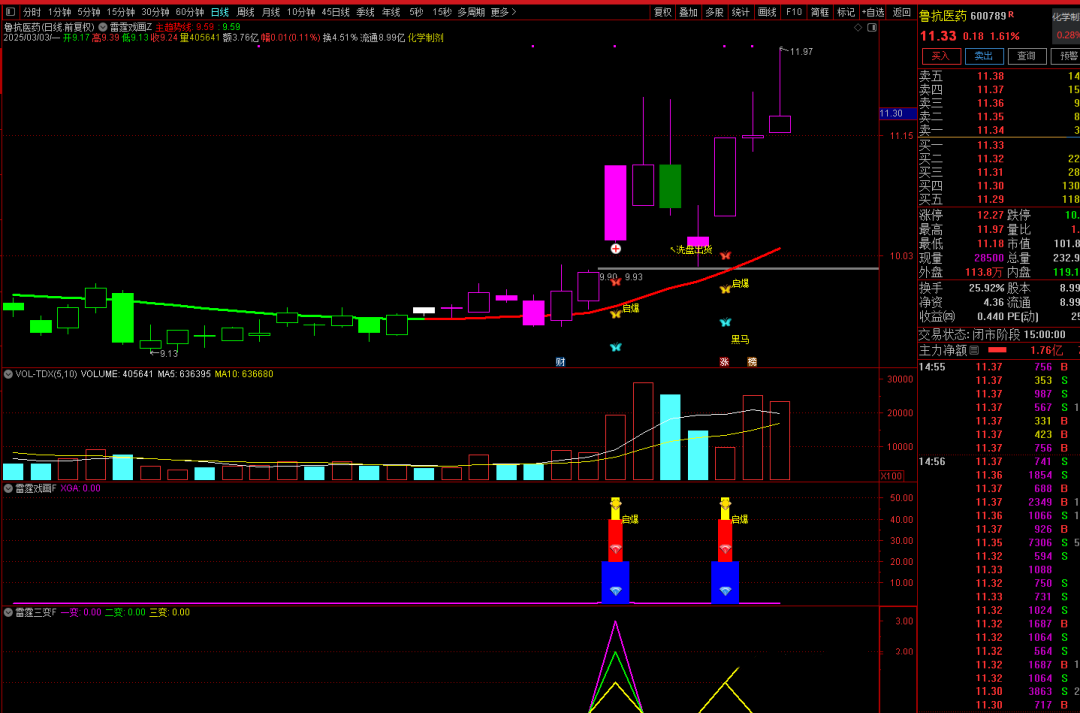Open the 雷霆戏画Z main indicator dropdown
The height and width of the screenshot is (713, 1080).
click(104, 27)
